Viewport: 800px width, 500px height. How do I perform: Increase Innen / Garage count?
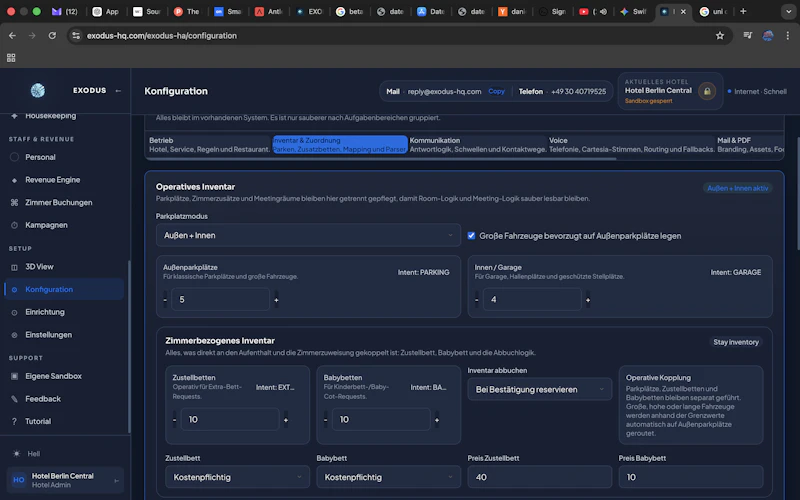[x=588, y=299]
